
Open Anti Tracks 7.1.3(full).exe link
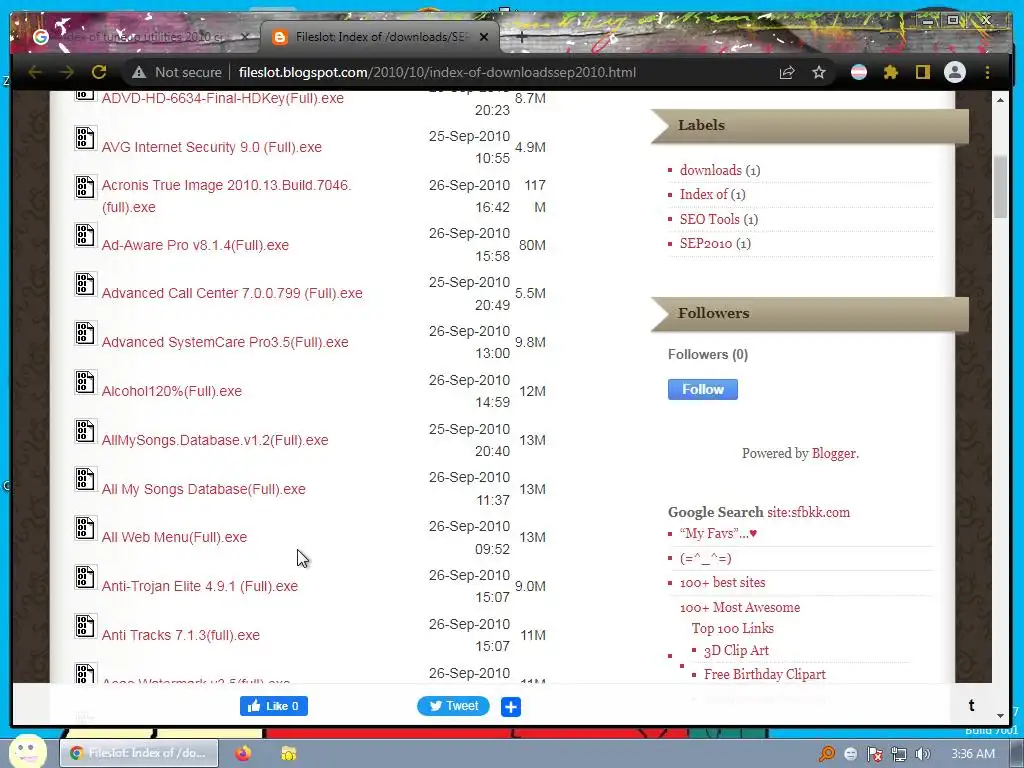tap(181, 635)
